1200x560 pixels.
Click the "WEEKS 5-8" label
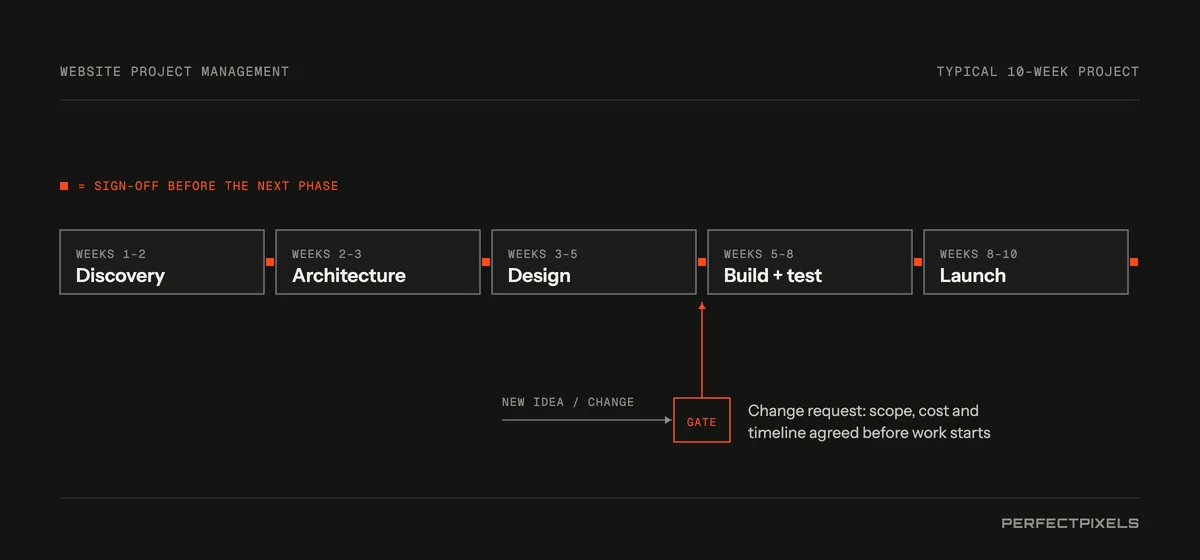[x=759, y=254]
